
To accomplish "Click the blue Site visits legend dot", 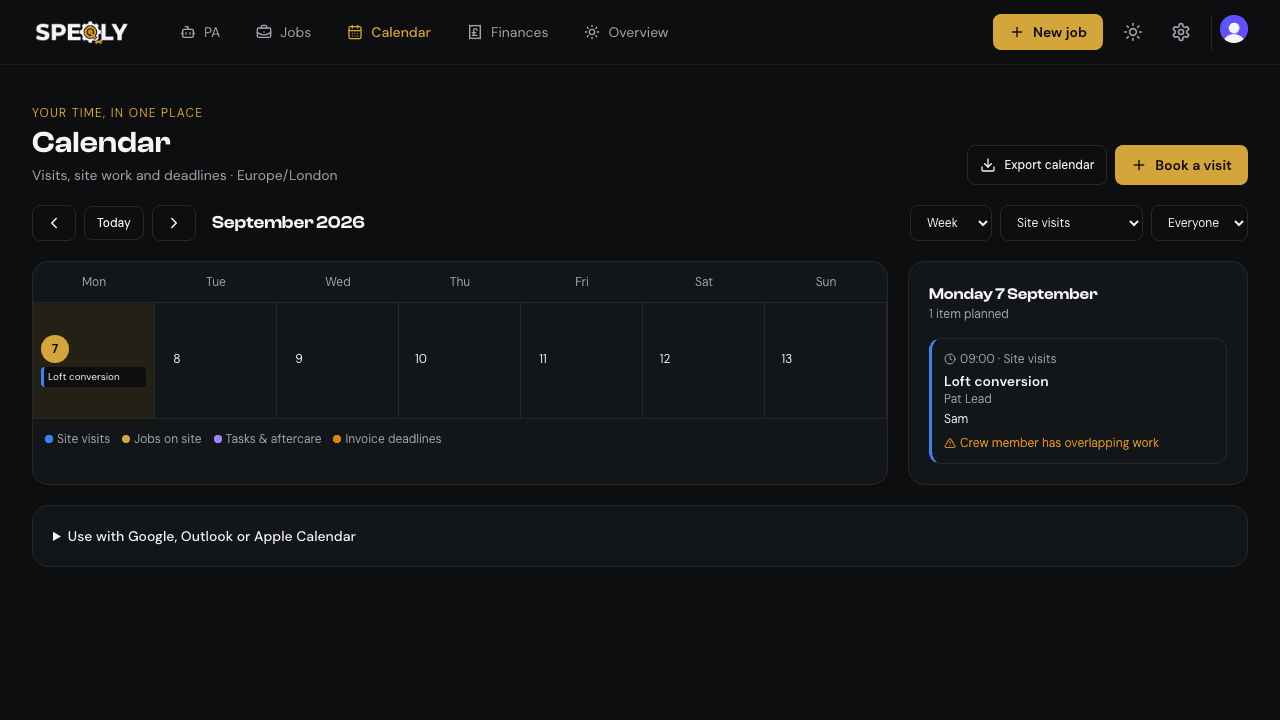I will pos(49,439).
